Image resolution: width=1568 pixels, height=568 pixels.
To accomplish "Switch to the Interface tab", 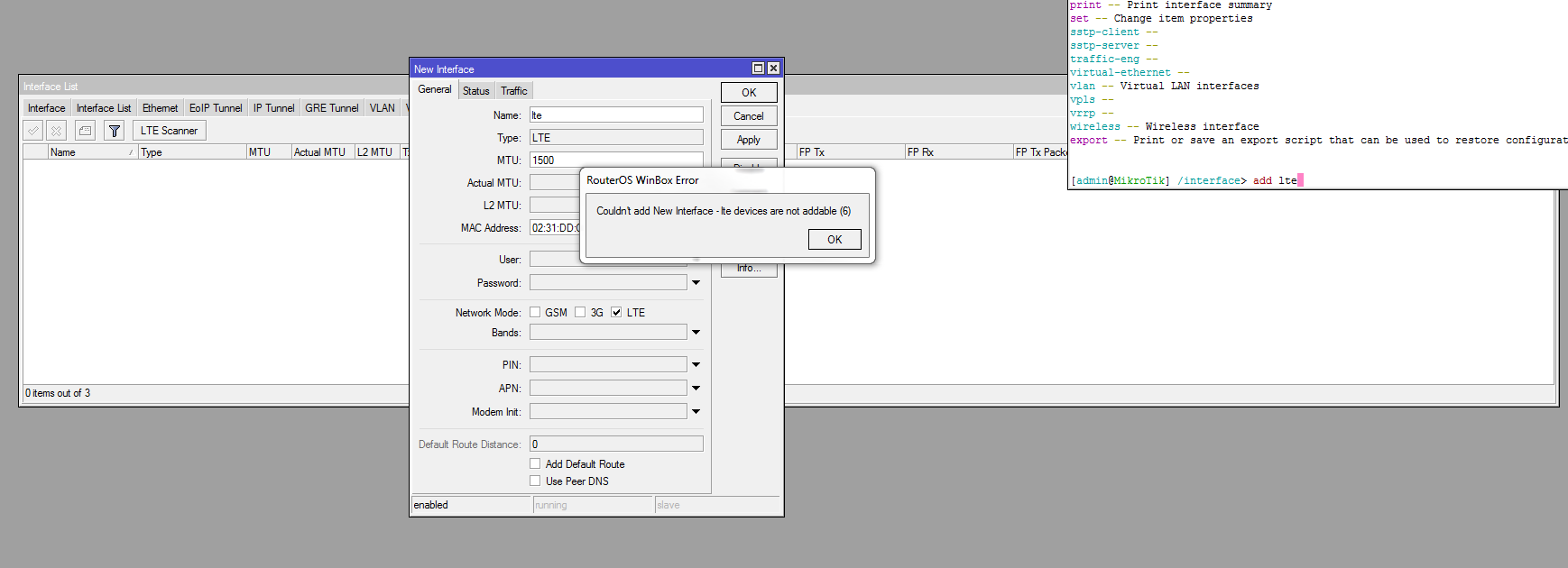I will [47, 108].
